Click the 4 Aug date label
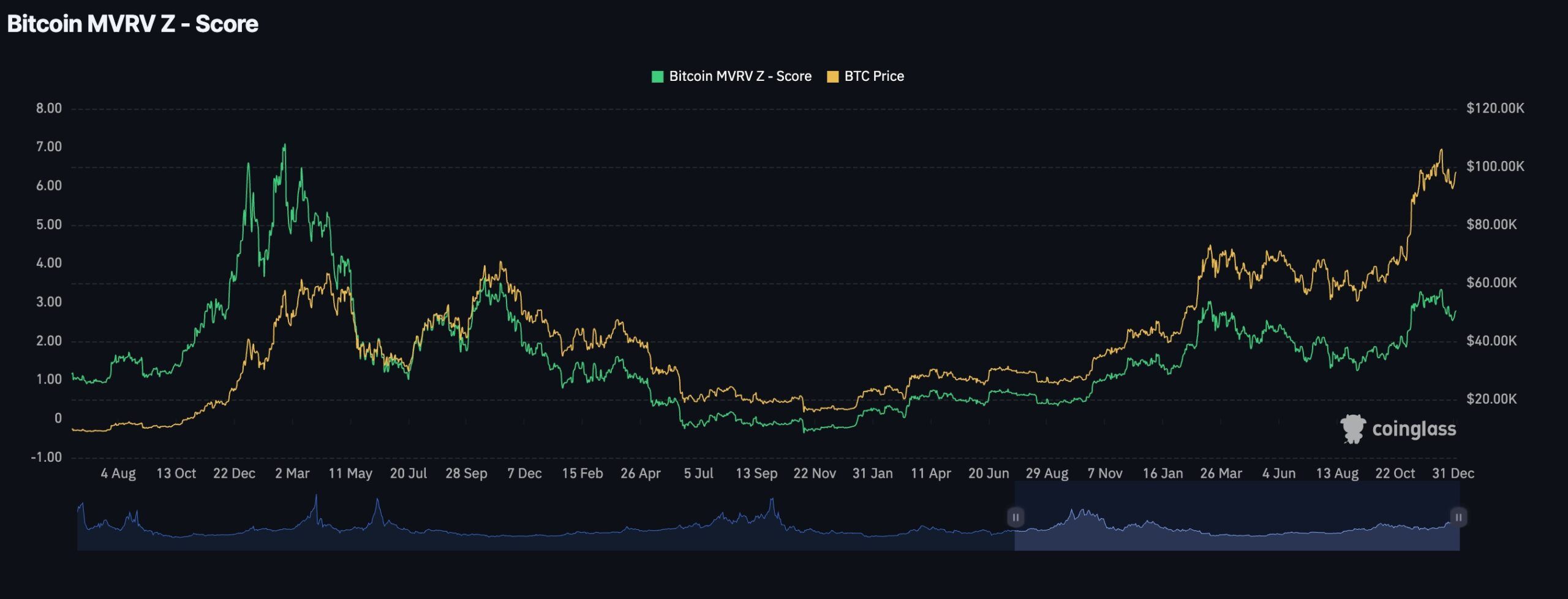The image size is (1568, 599). click(x=118, y=473)
